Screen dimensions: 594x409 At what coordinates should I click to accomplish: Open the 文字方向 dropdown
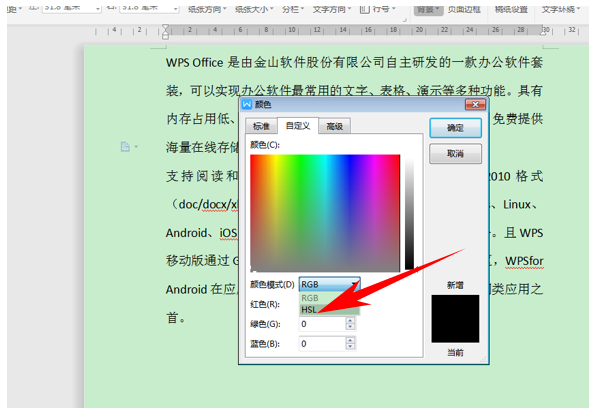coord(332,9)
